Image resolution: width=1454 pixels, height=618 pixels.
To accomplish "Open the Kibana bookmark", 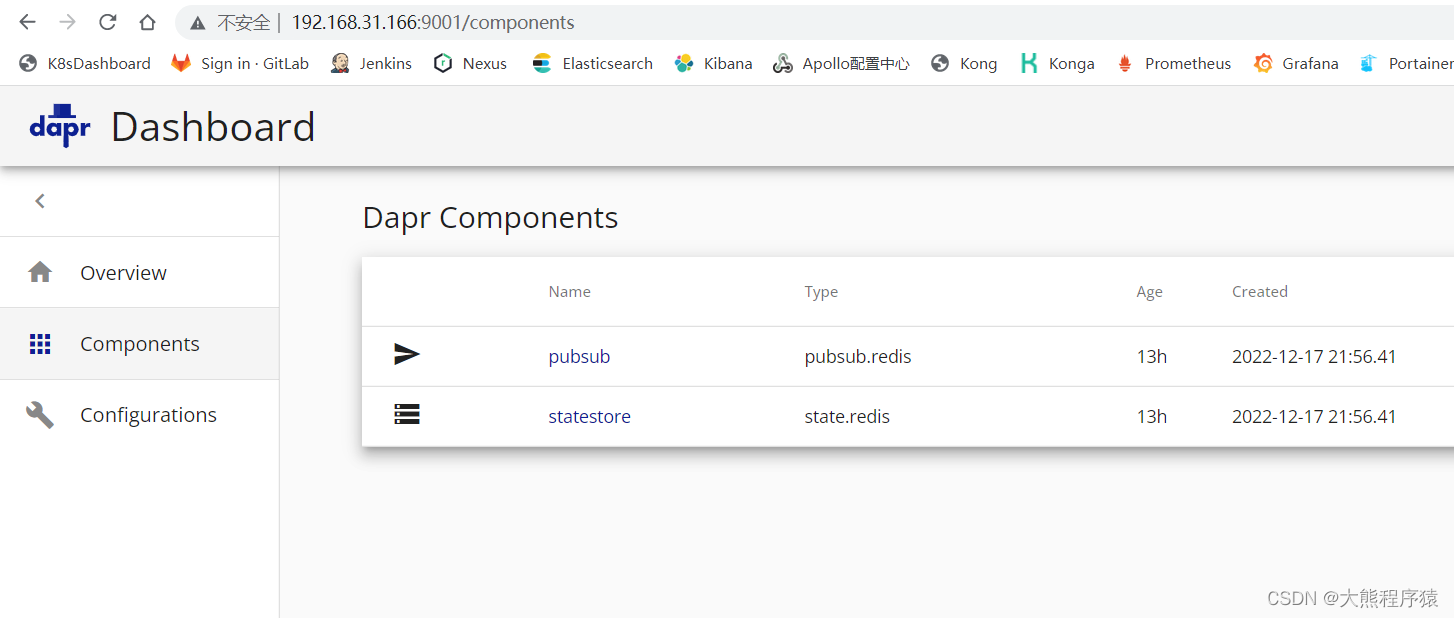I will (724, 63).
